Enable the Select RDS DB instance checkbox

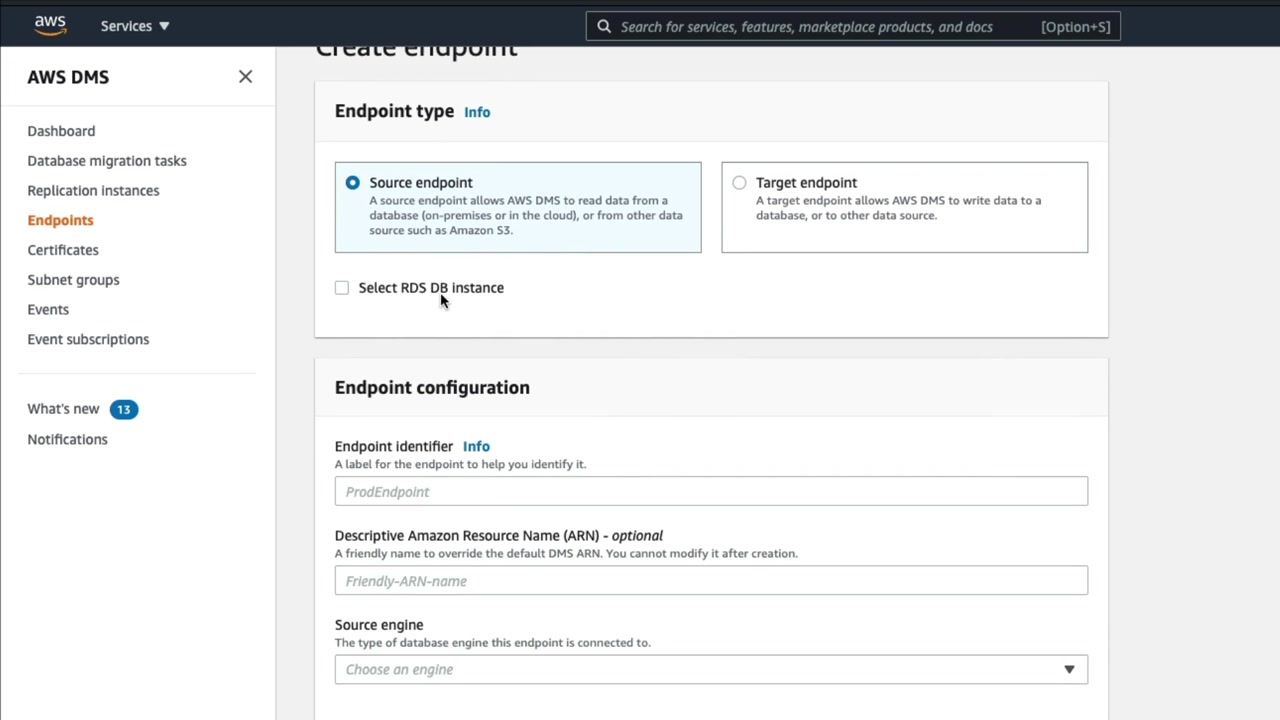coord(342,288)
